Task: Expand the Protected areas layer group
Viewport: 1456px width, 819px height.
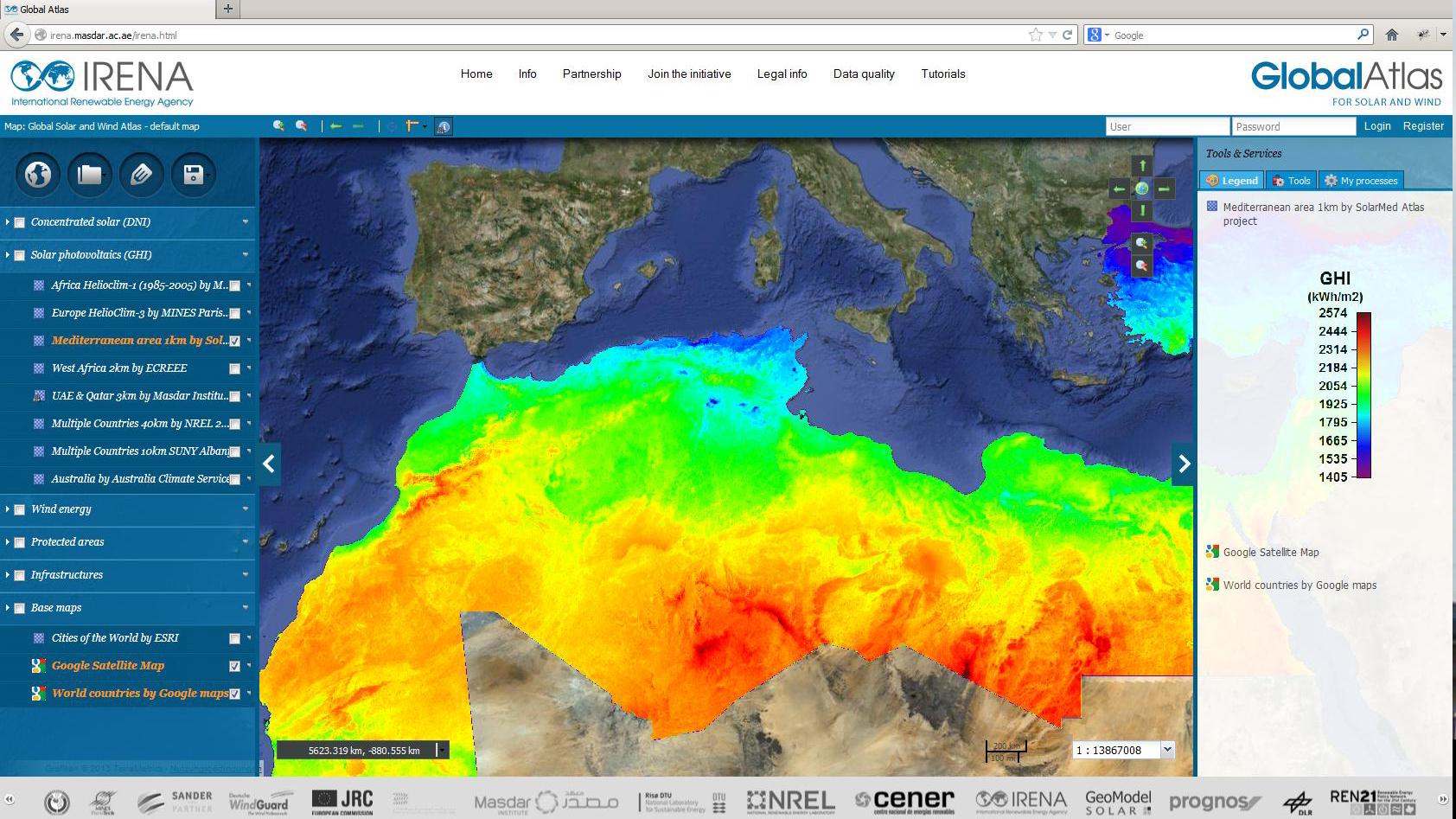Action: coord(8,542)
